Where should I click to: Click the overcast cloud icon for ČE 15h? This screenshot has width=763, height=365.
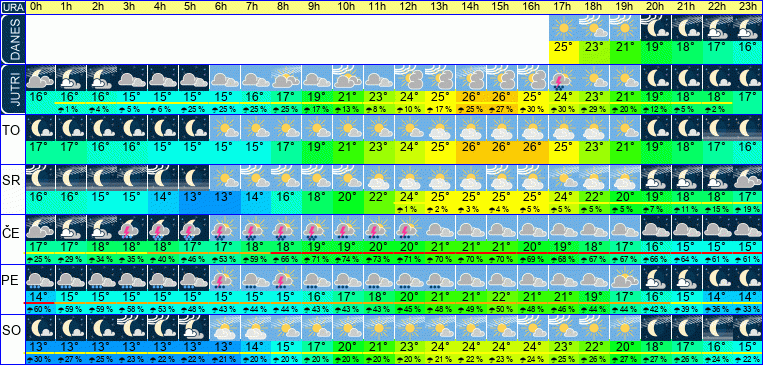[502, 228]
